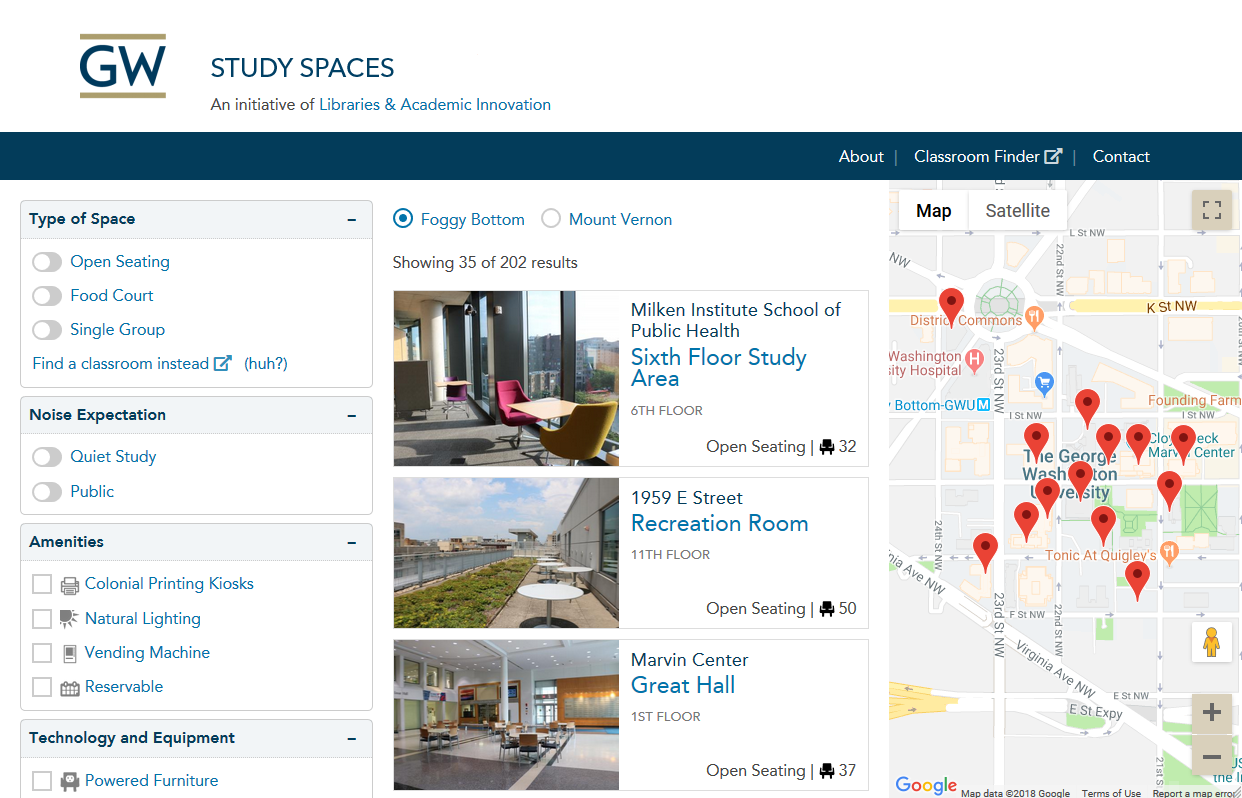This screenshot has width=1242, height=798.
Task: Click Find a classroom instead link
Action: [121, 363]
